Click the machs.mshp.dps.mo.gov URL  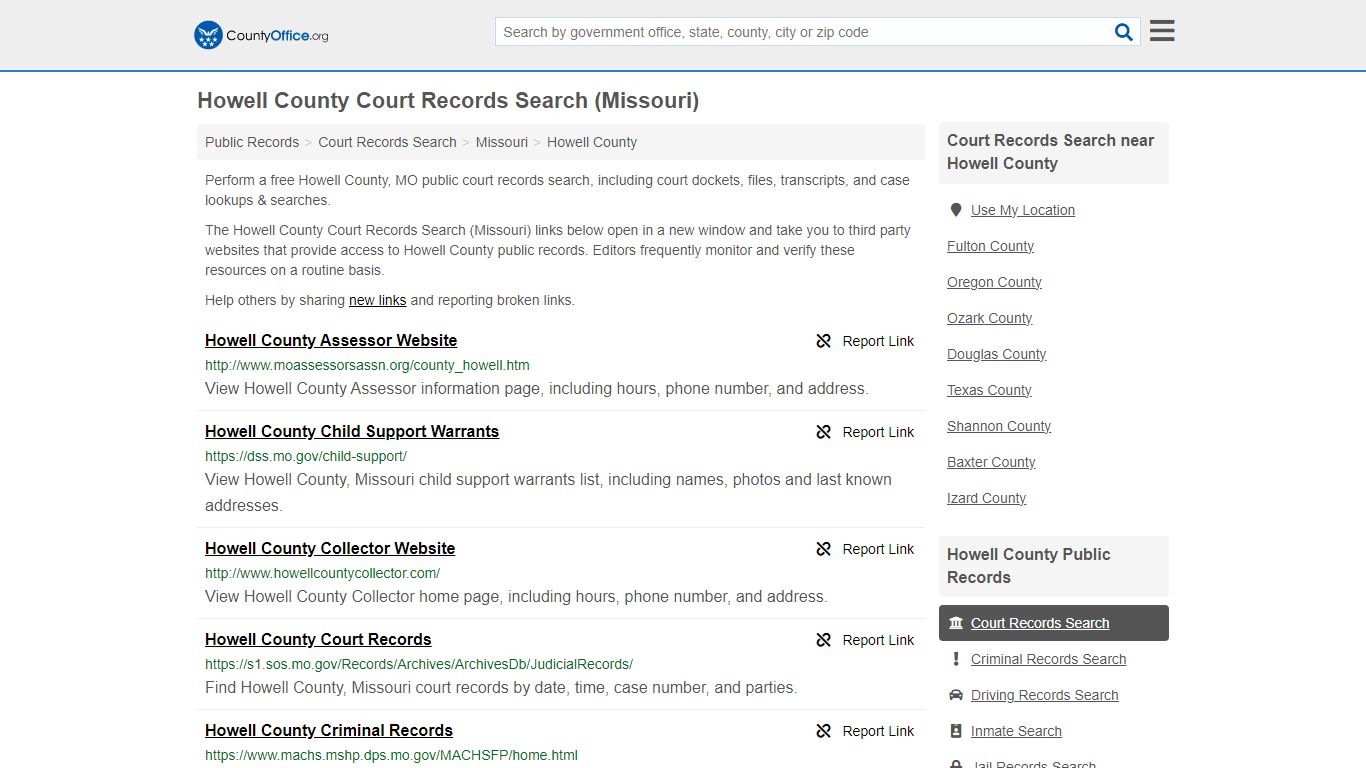click(x=391, y=755)
